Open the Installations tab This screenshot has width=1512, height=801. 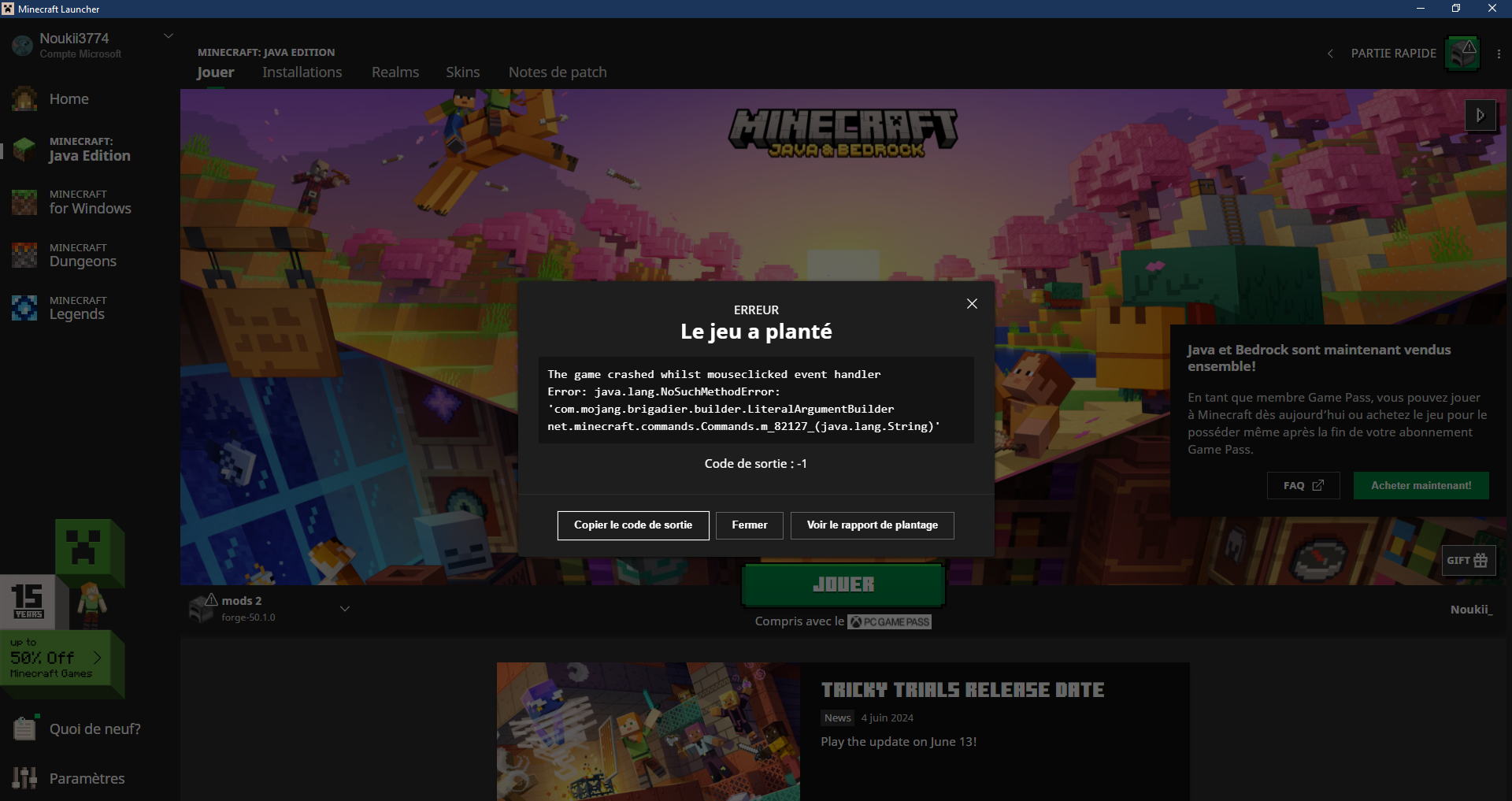coord(302,72)
